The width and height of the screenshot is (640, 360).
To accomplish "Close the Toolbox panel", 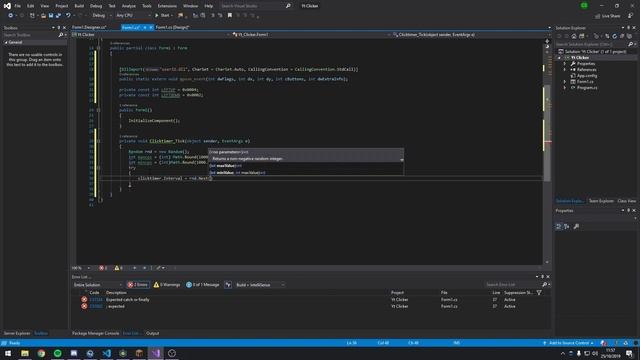I will pyautogui.click(x=64, y=28).
